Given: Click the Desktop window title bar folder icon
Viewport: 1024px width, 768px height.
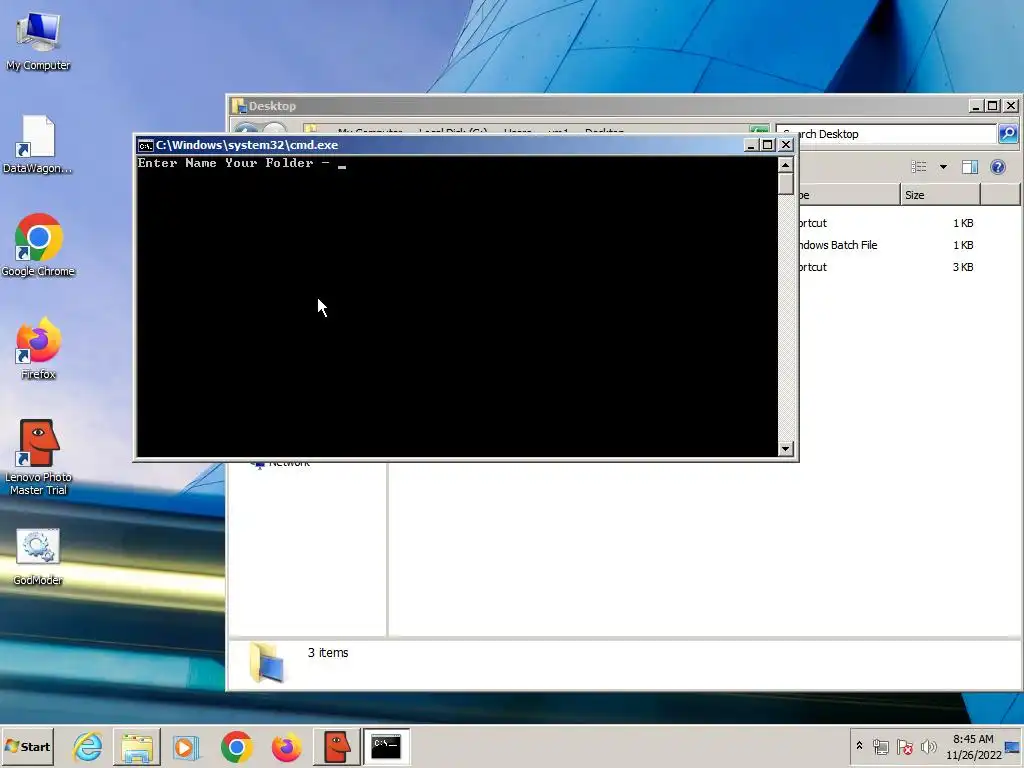Looking at the screenshot, I should 239,106.
